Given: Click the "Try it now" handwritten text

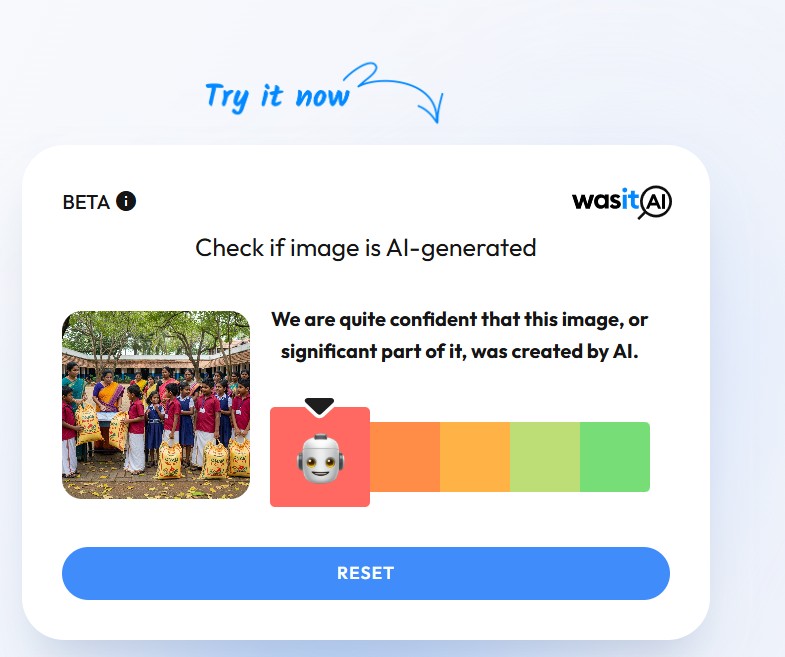Looking at the screenshot, I should [x=277, y=96].
